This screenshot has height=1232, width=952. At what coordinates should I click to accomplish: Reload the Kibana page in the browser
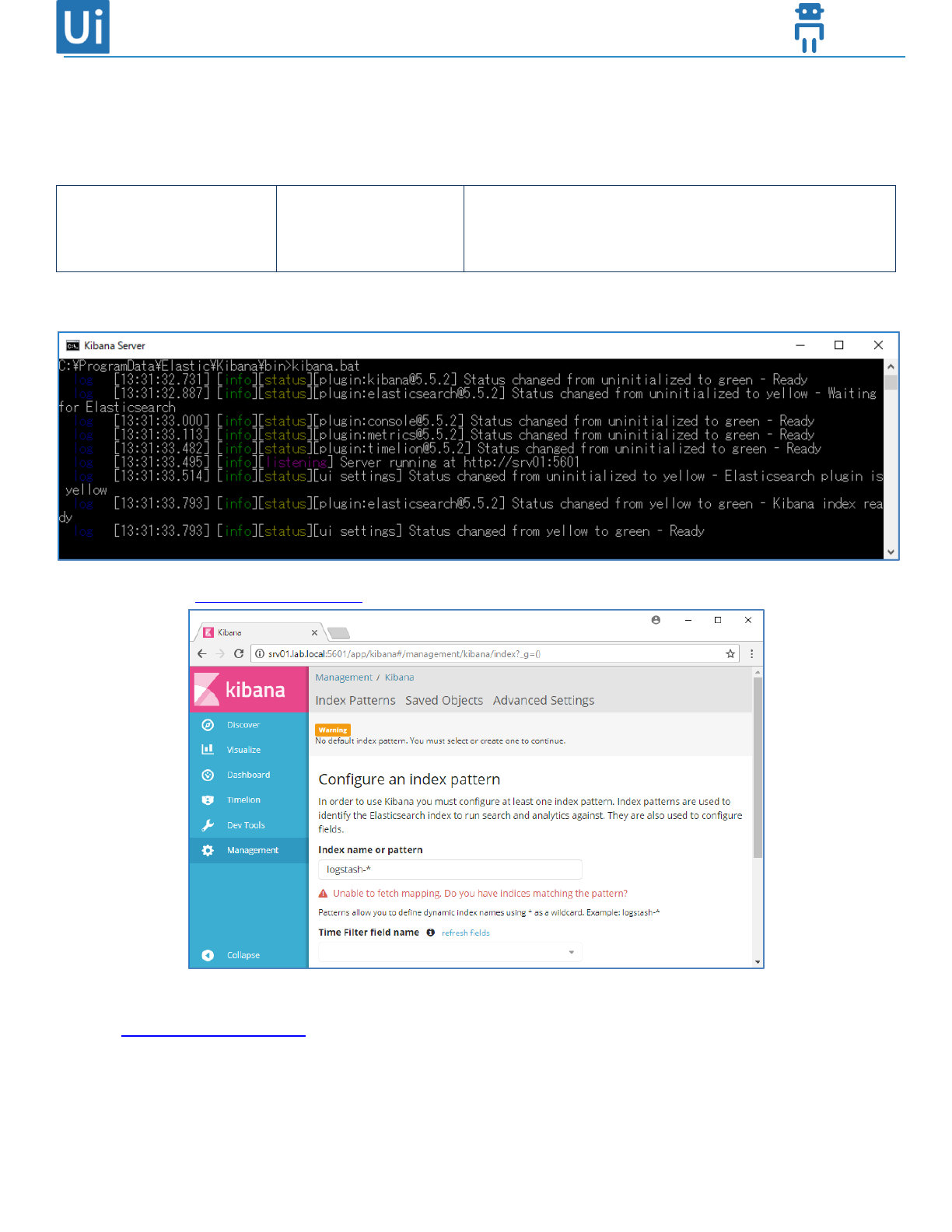239,653
